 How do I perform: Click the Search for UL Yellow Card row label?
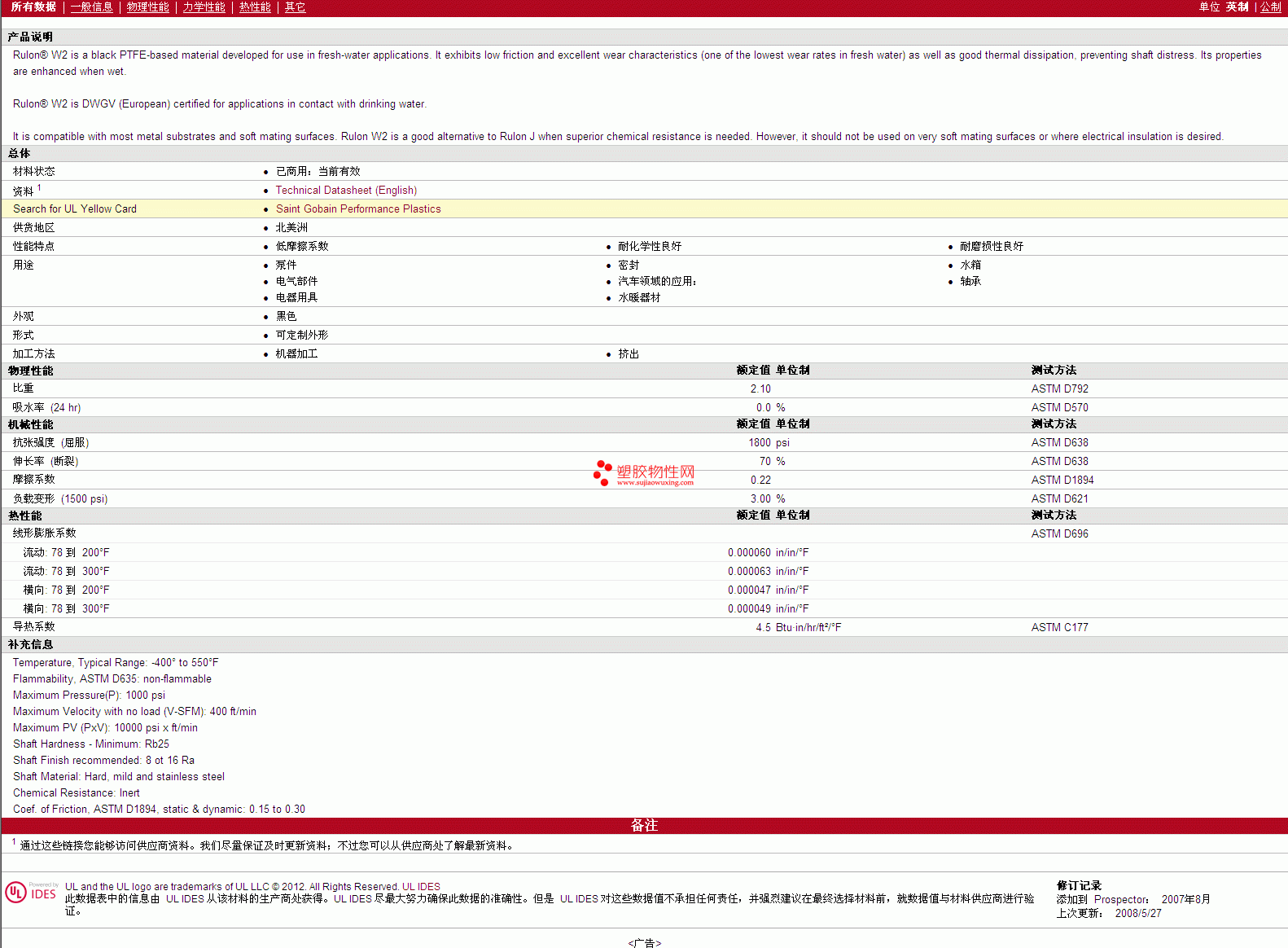[x=75, y=208]
